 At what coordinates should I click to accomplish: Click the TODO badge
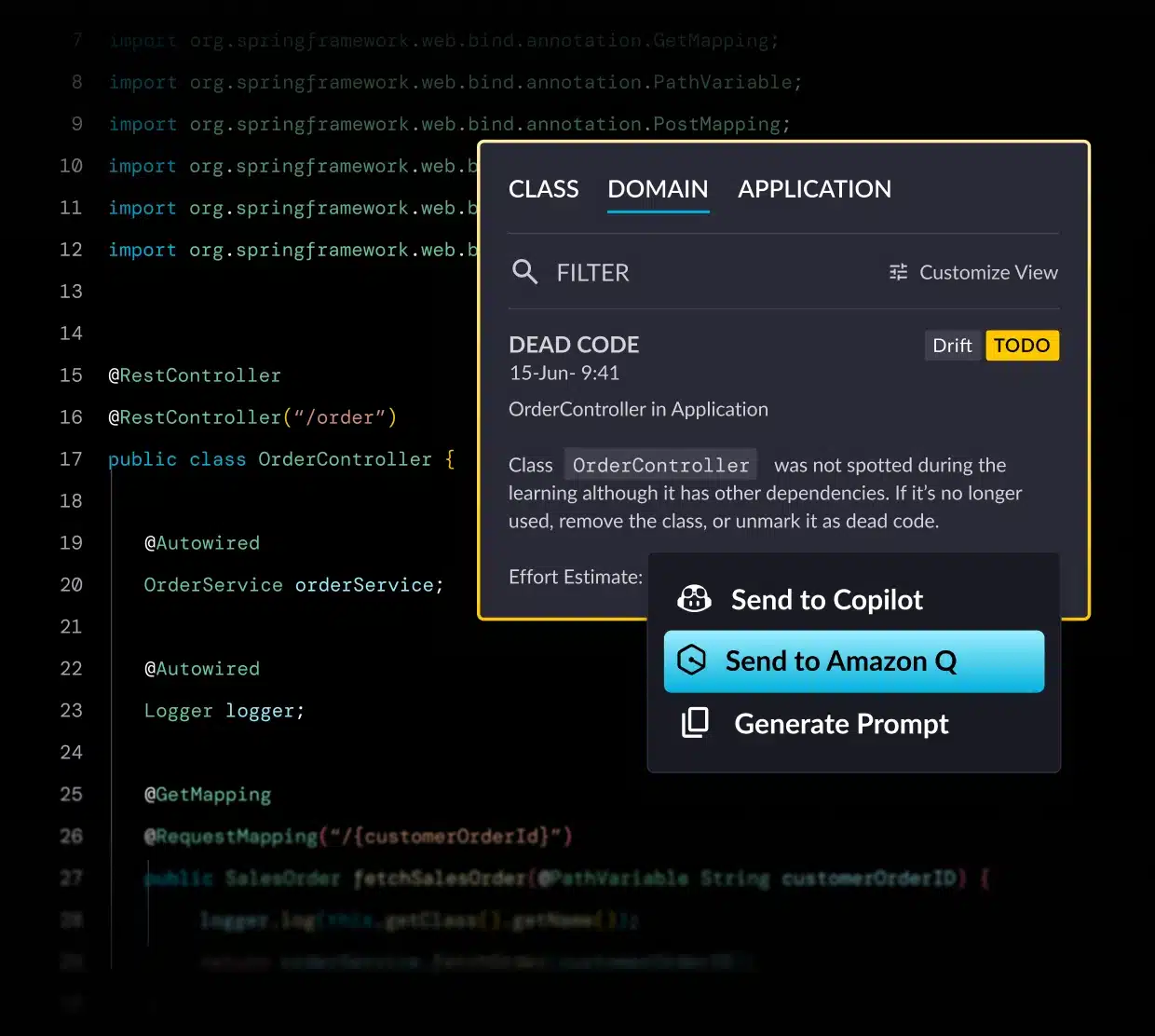click(1022, 346)
